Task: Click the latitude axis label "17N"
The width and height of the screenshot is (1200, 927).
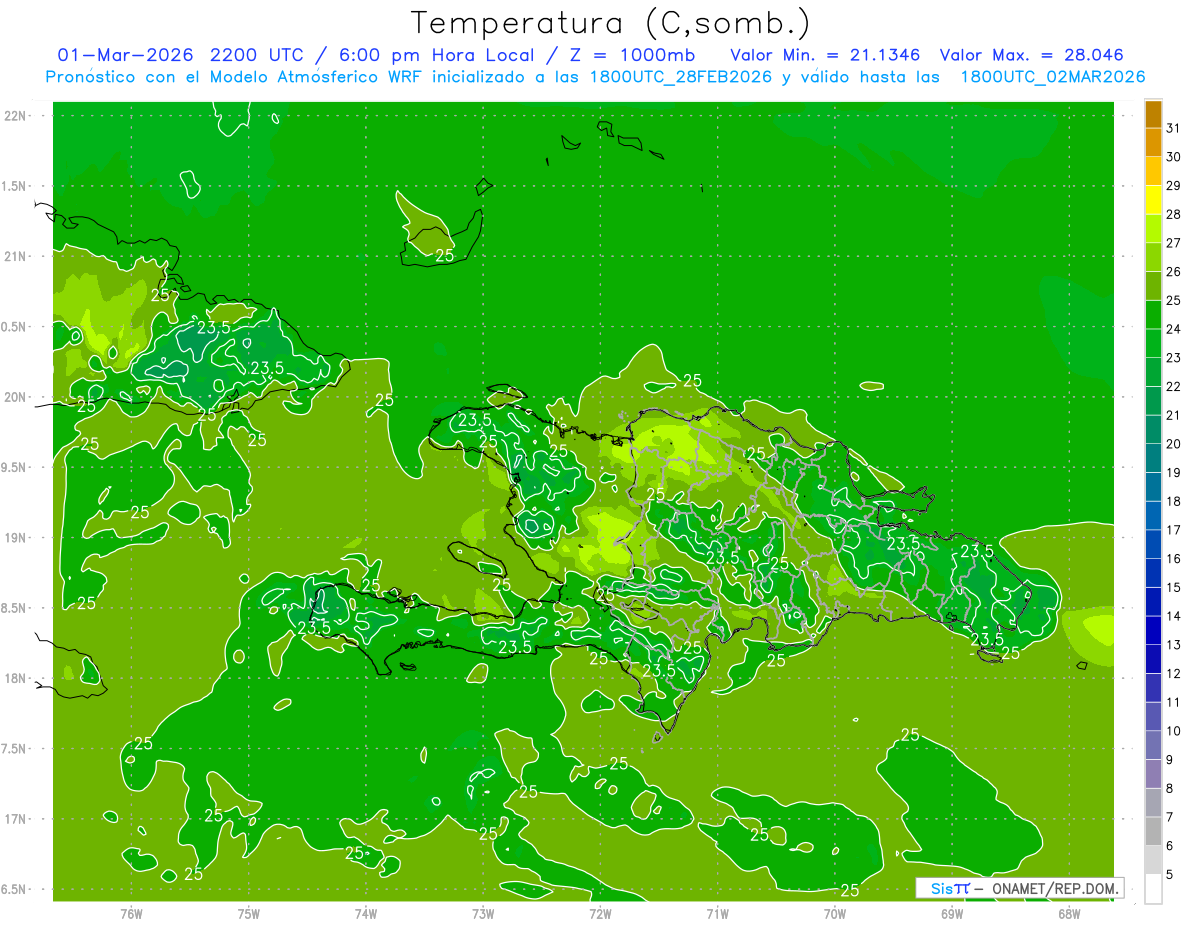Action: coord(16,819)
